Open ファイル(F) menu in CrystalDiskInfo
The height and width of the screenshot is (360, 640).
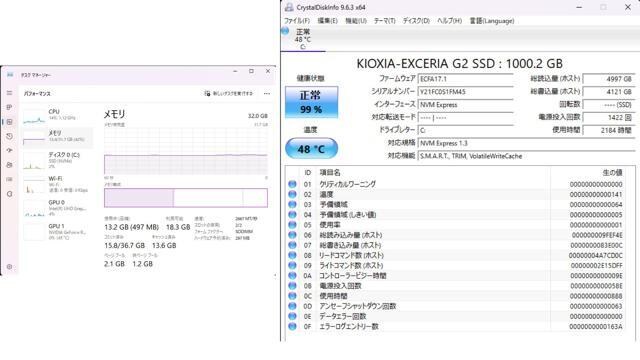coord(297,21)
